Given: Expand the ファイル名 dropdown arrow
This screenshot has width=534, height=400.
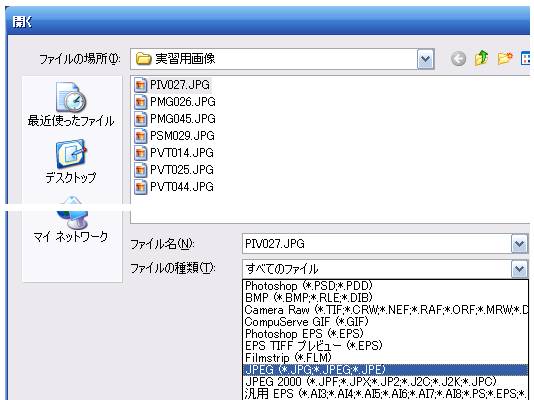Looking at the screenshot, I should tap(519, 244).
